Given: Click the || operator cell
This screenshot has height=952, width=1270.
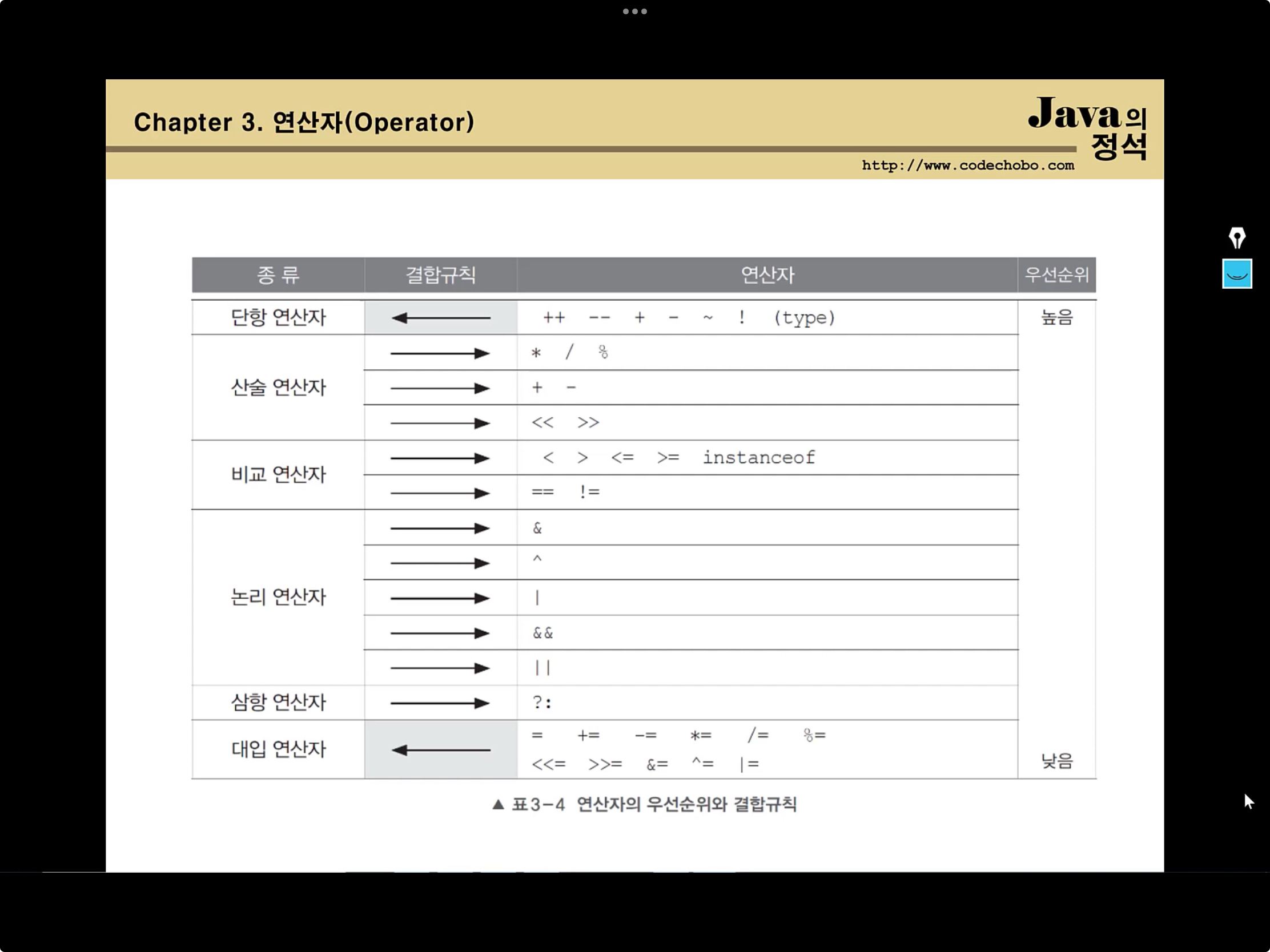Looking at the screenshot, I should coord(767,668).
